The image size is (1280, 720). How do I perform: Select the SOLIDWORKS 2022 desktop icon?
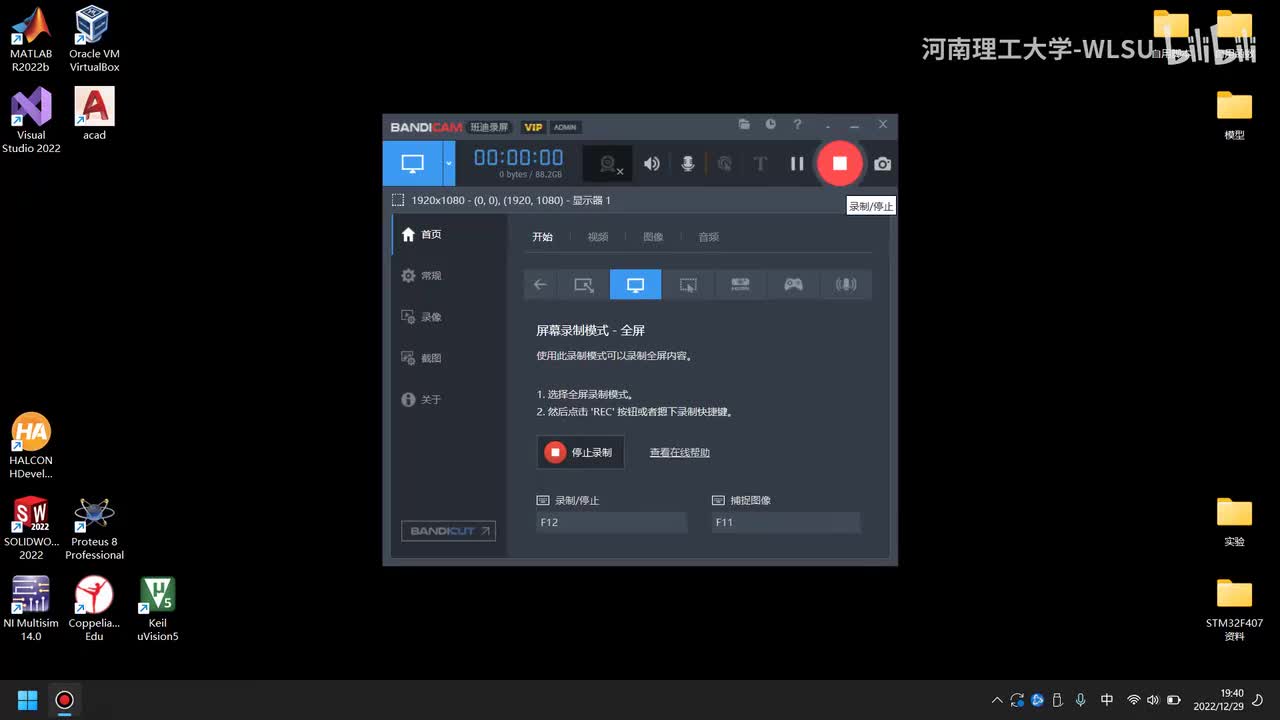click(x=31, y=528)
